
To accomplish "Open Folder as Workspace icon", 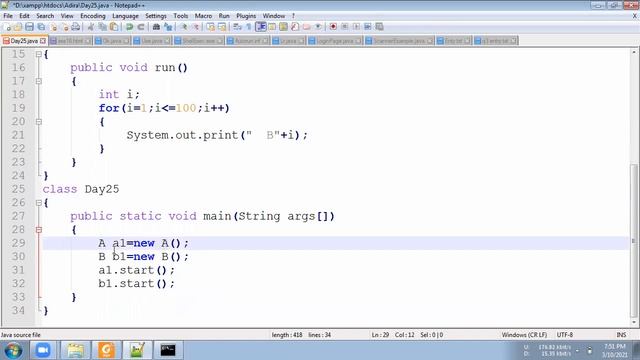I will pyautogui.click(x=306, y=27).
